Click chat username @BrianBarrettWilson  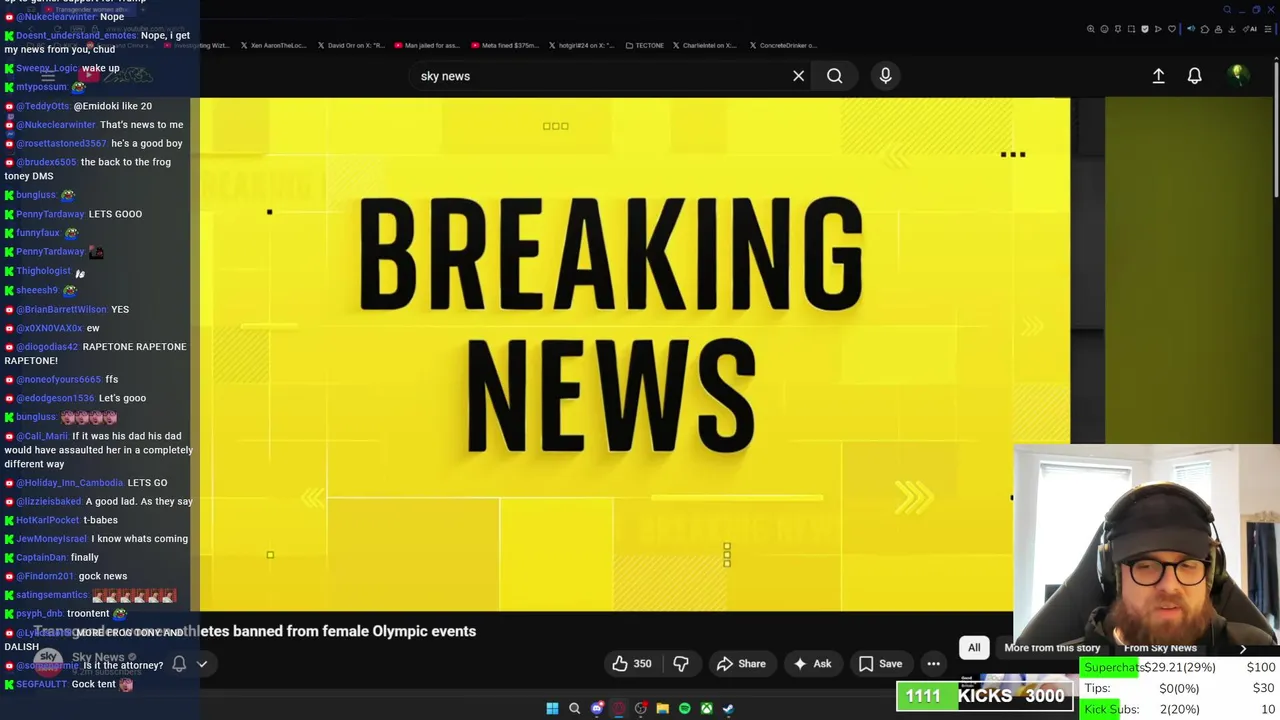[61, 309]
